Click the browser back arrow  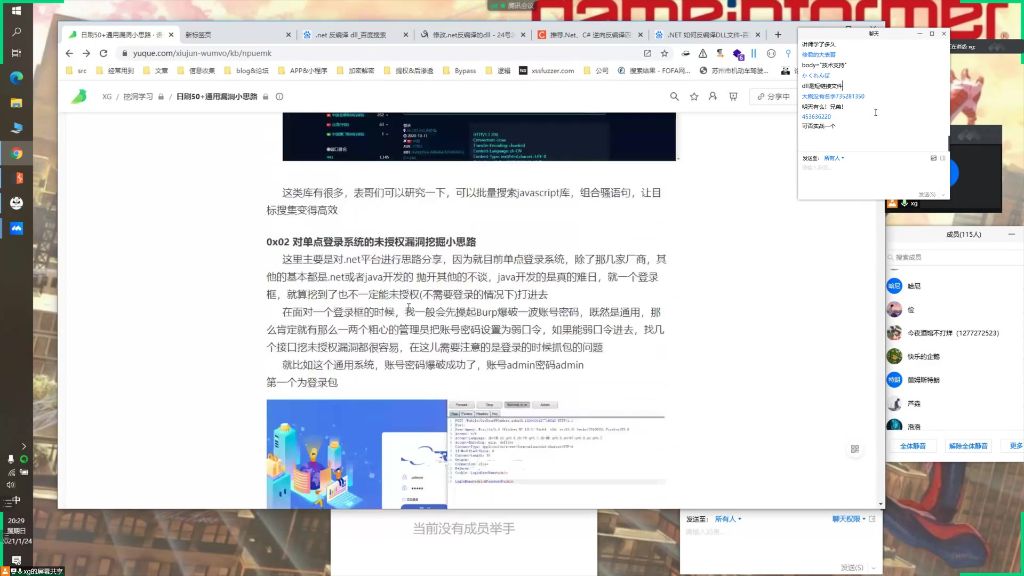click(70, 53)
